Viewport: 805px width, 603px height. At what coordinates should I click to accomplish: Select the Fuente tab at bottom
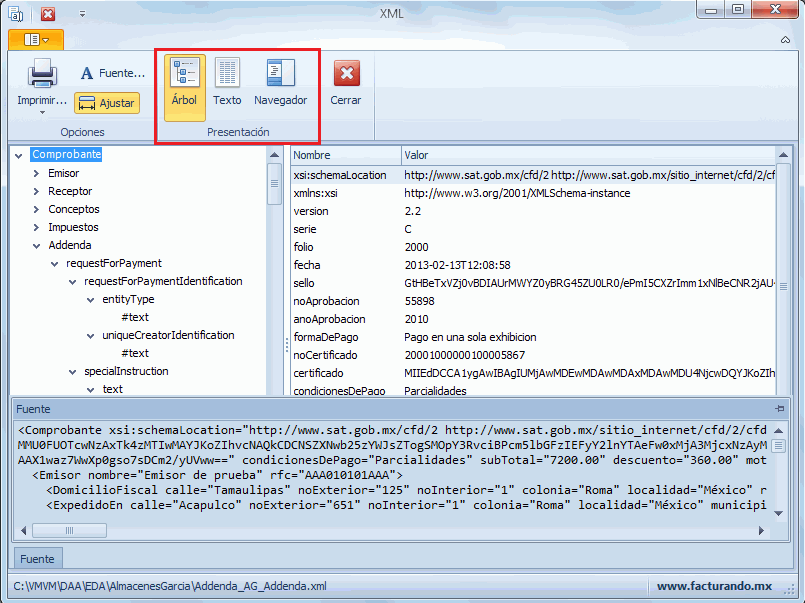(38, 559)
